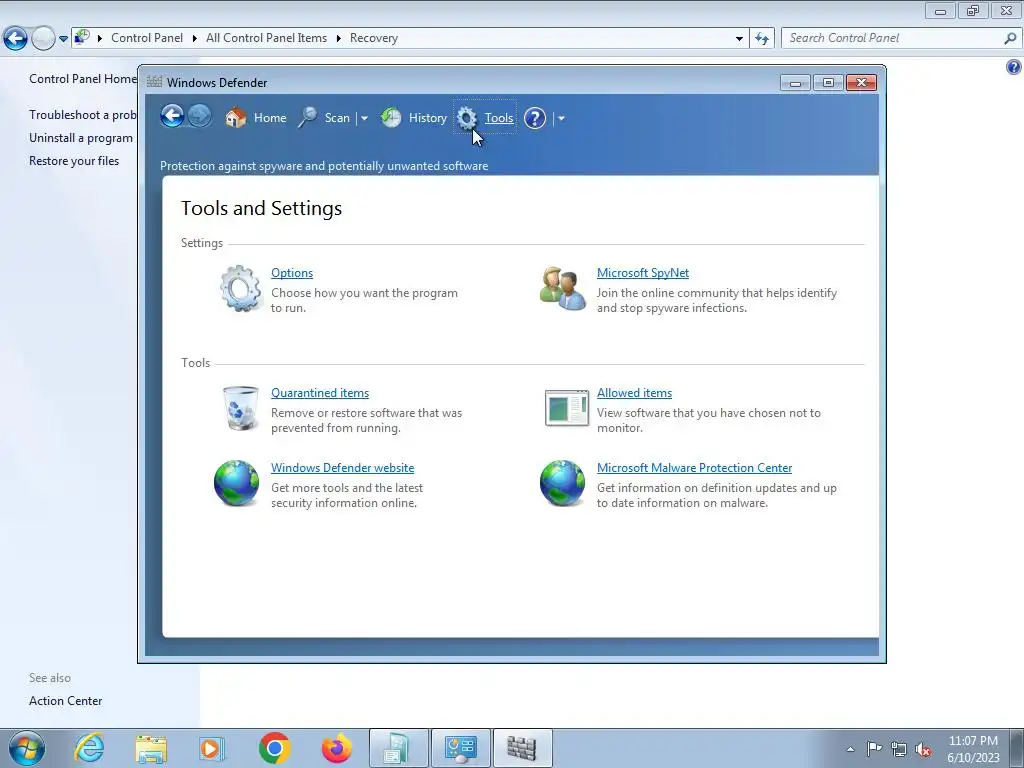
Task: Show hidden tray icons arrow
Action: 850,749
